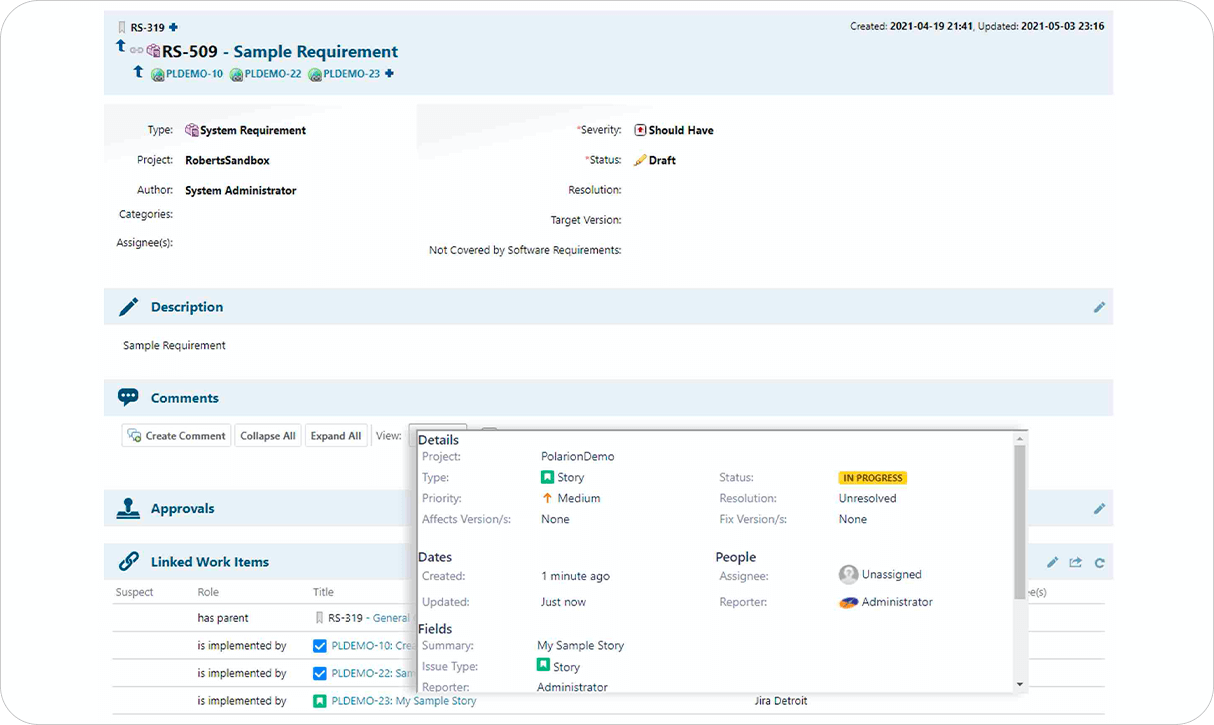
Task: Click the Issue Type Story icon in Fields
Action: pos(543,665)
